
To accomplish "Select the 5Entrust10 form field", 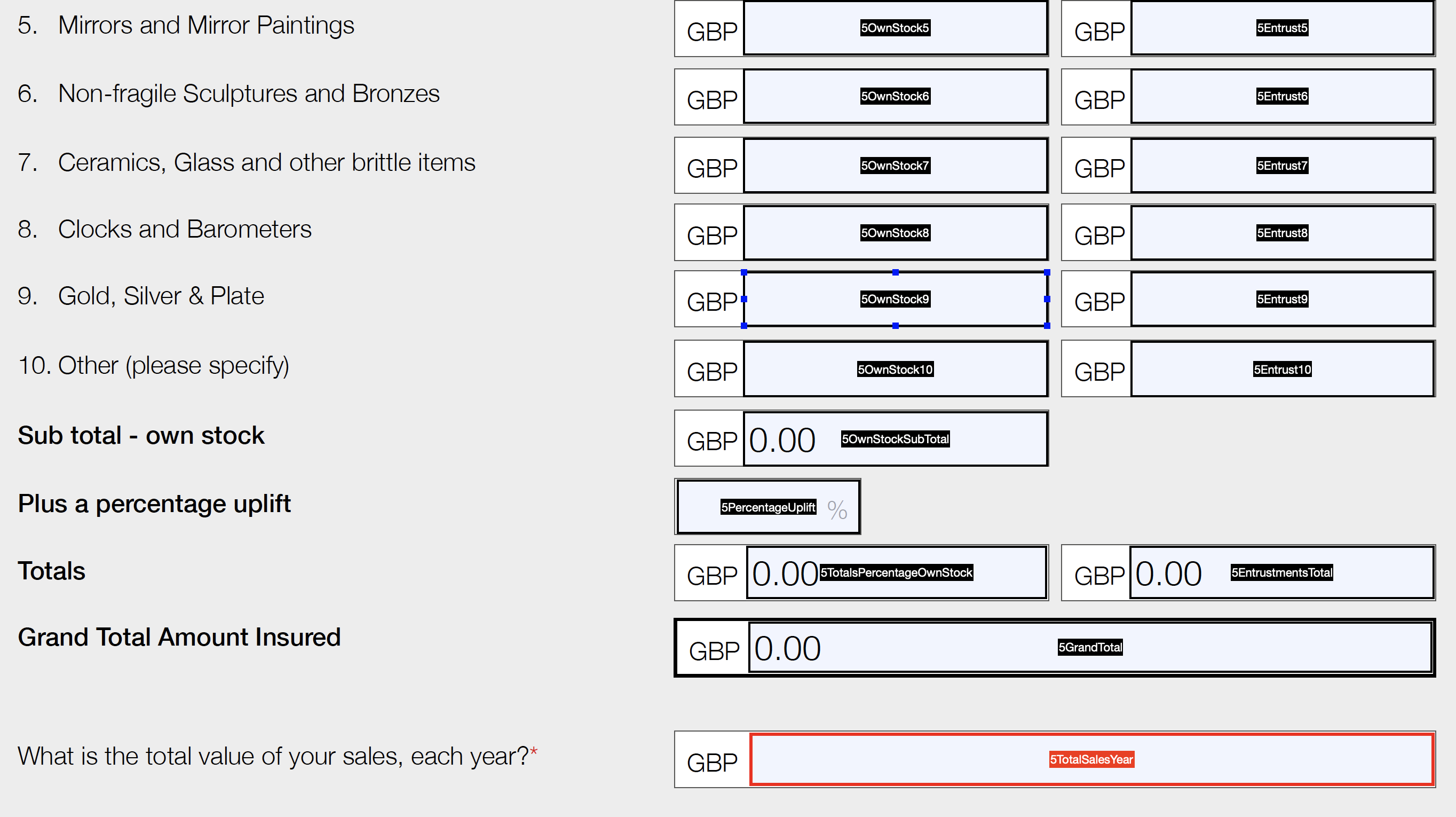I will tap(1282, 369).
